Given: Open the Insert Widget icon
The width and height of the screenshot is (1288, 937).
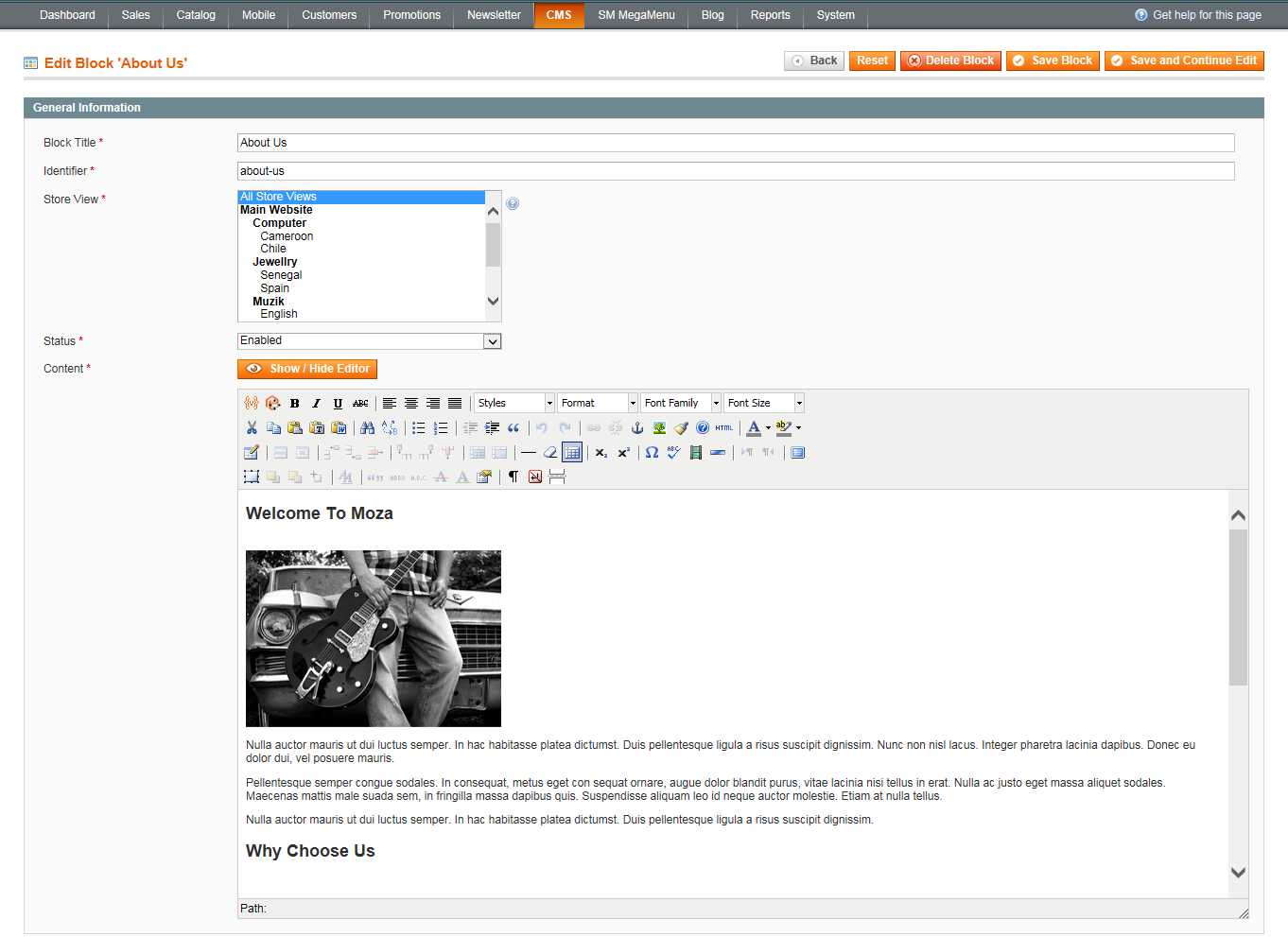Looking at the screenshot, I should tap(273, 403).
